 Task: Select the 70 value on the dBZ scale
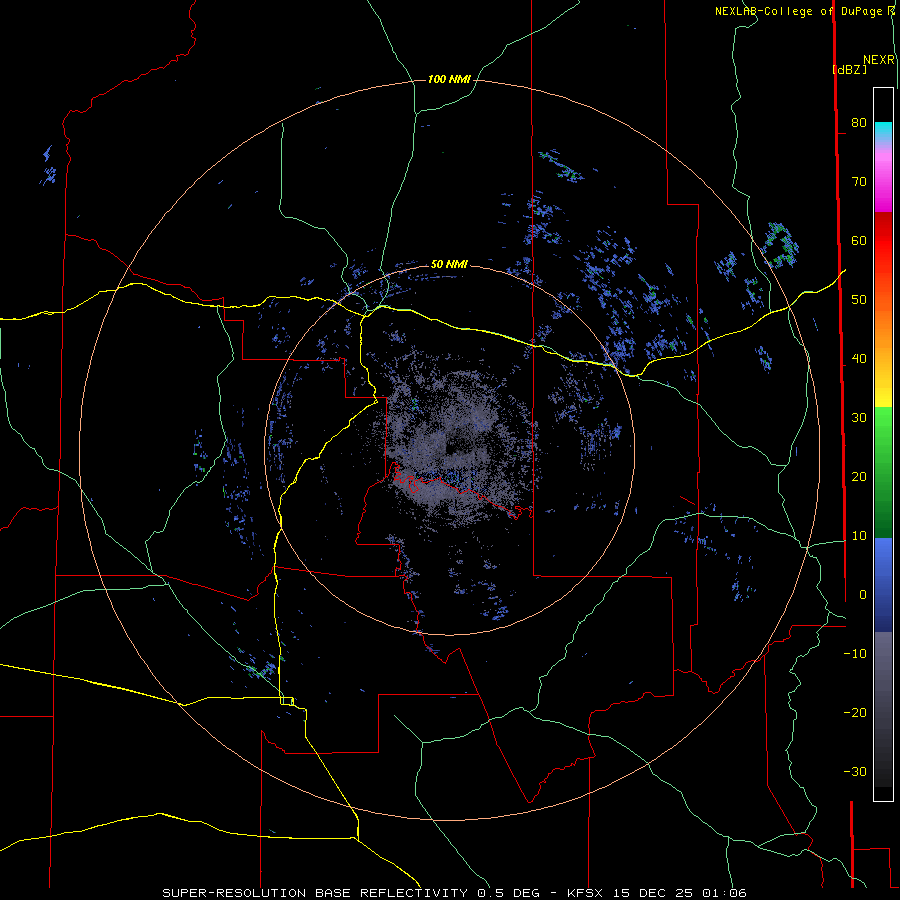pyautogui.click(x=859, y=181)
